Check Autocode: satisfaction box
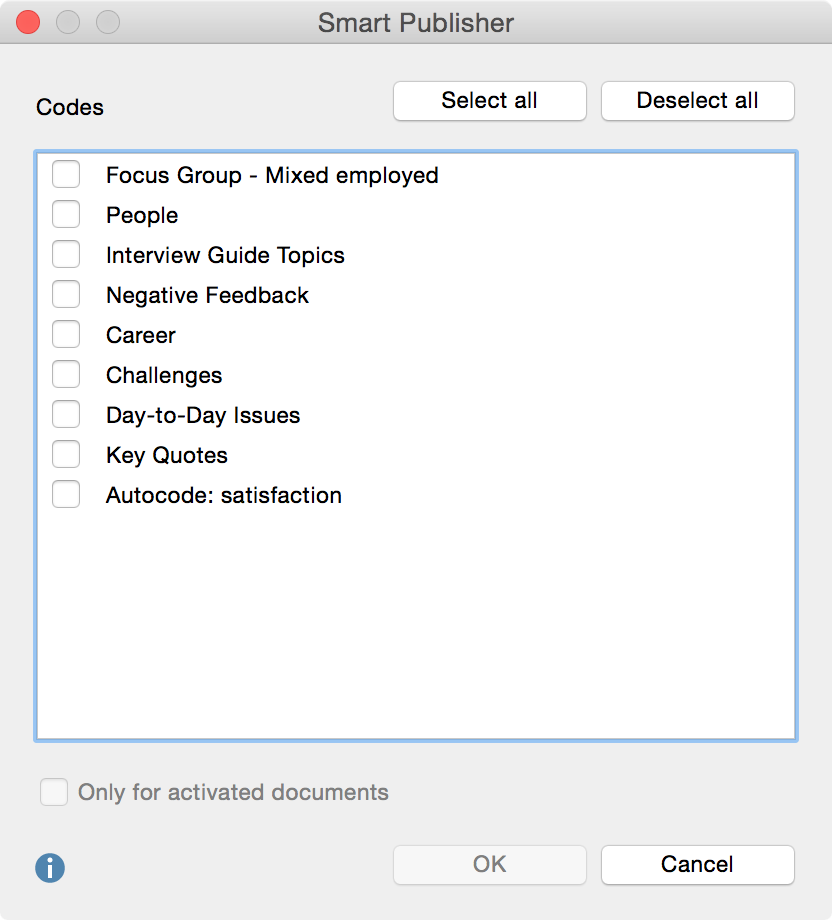 click(66, 495)
